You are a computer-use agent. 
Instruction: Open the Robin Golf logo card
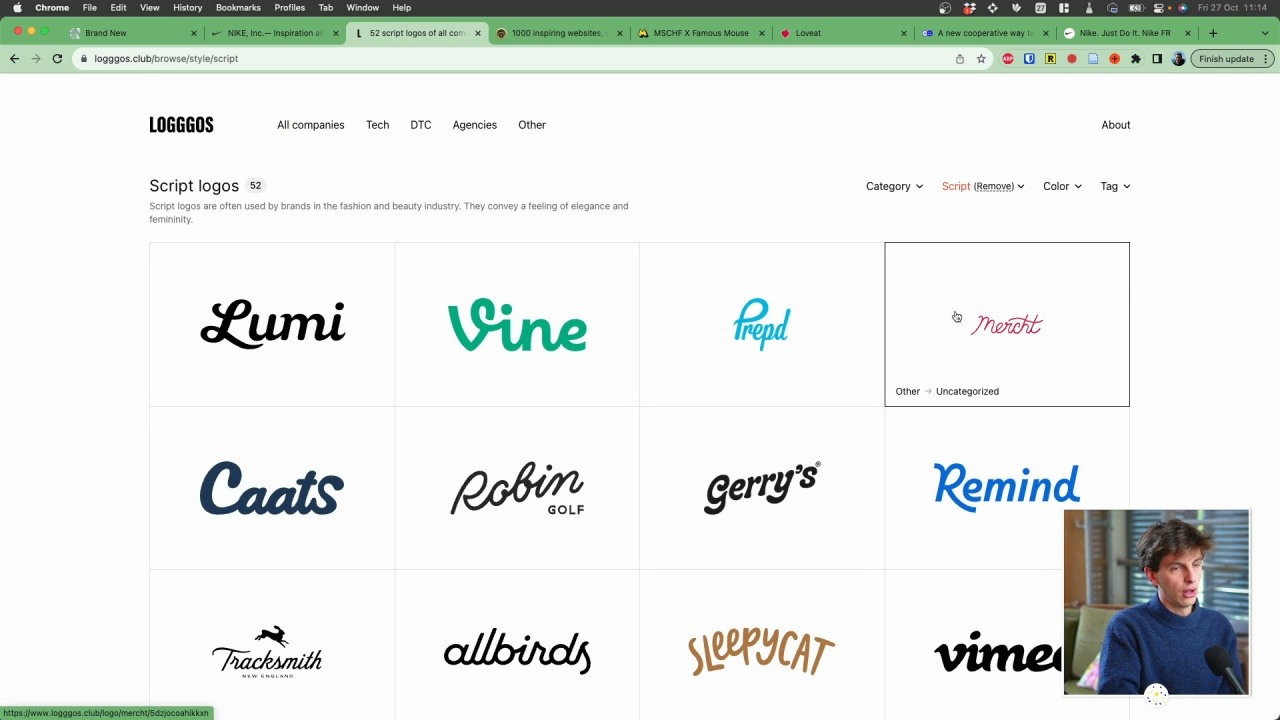pyautogui.click(x=517, y=488)
